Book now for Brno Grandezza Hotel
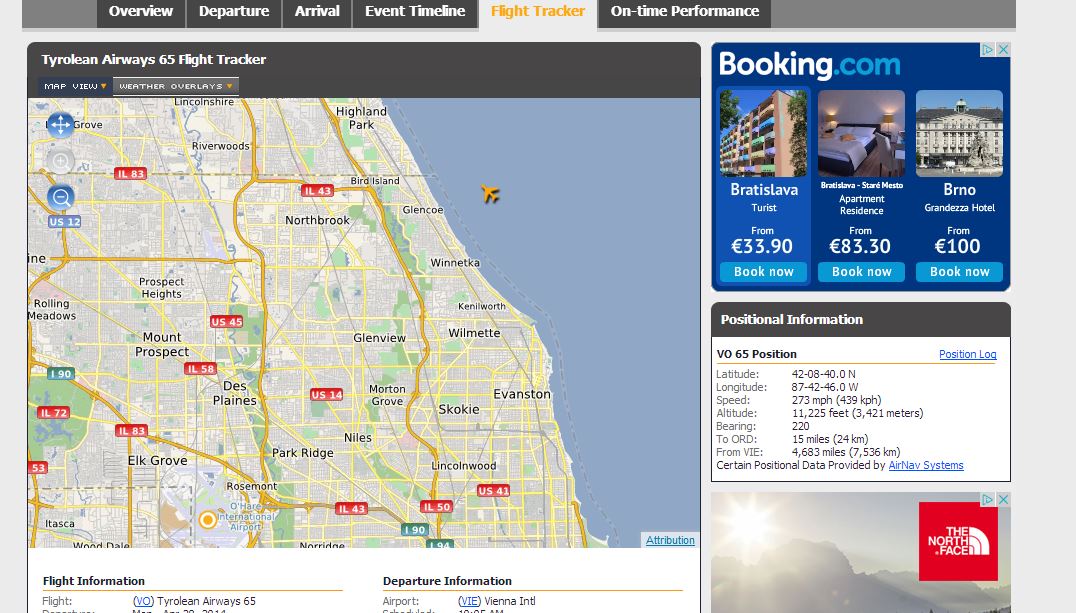Image resolution: width=1076 pixels, height=613 pixels. click(x=959, y=272)
